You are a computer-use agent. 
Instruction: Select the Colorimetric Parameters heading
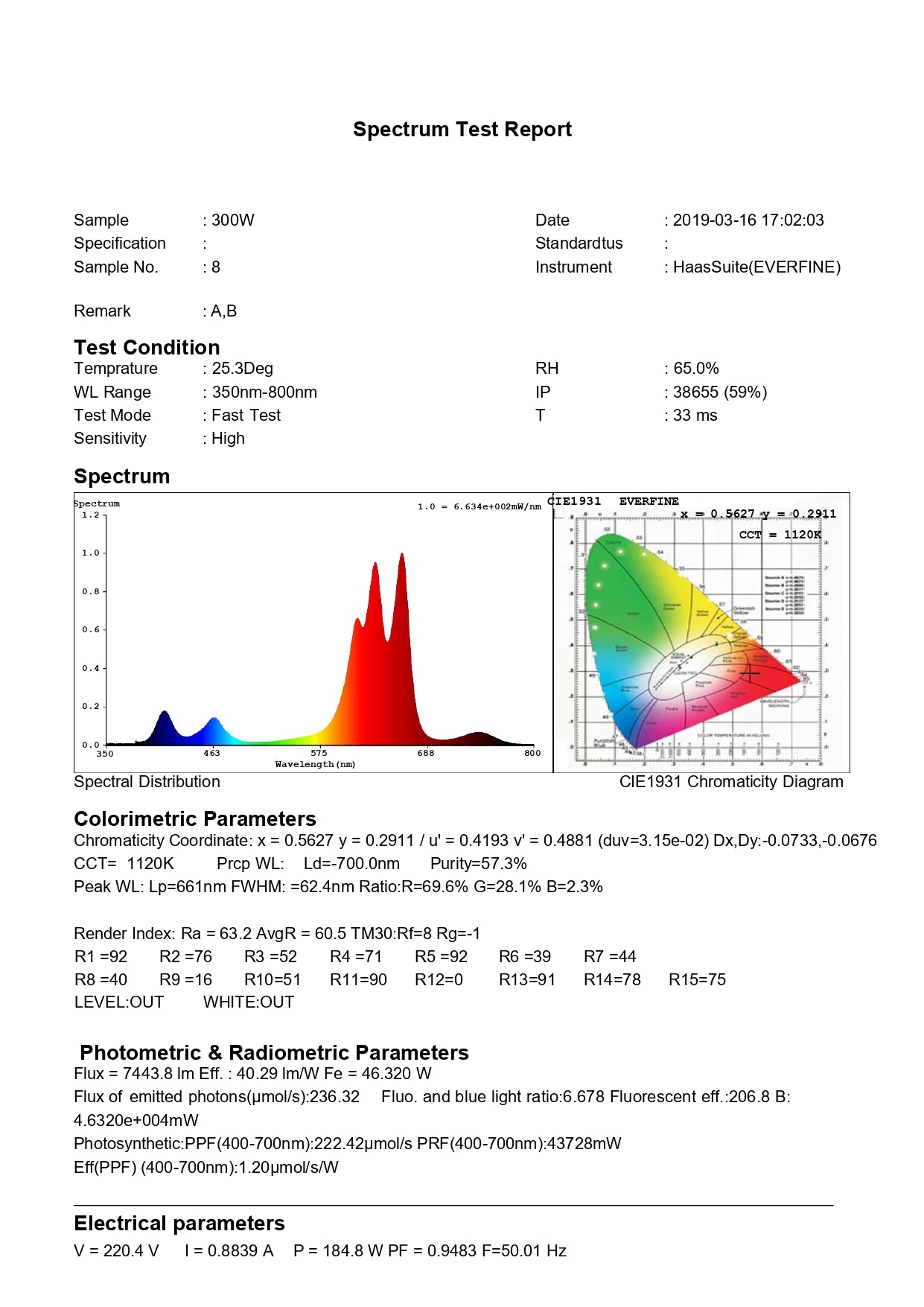[x=195, y=819]
